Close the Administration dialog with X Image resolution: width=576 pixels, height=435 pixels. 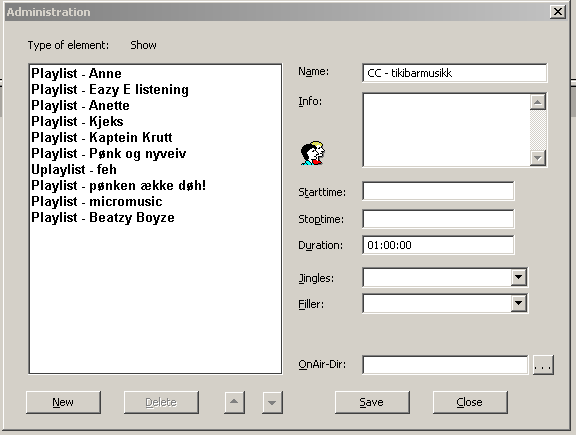pyautogui.click(x=558, y=12)
